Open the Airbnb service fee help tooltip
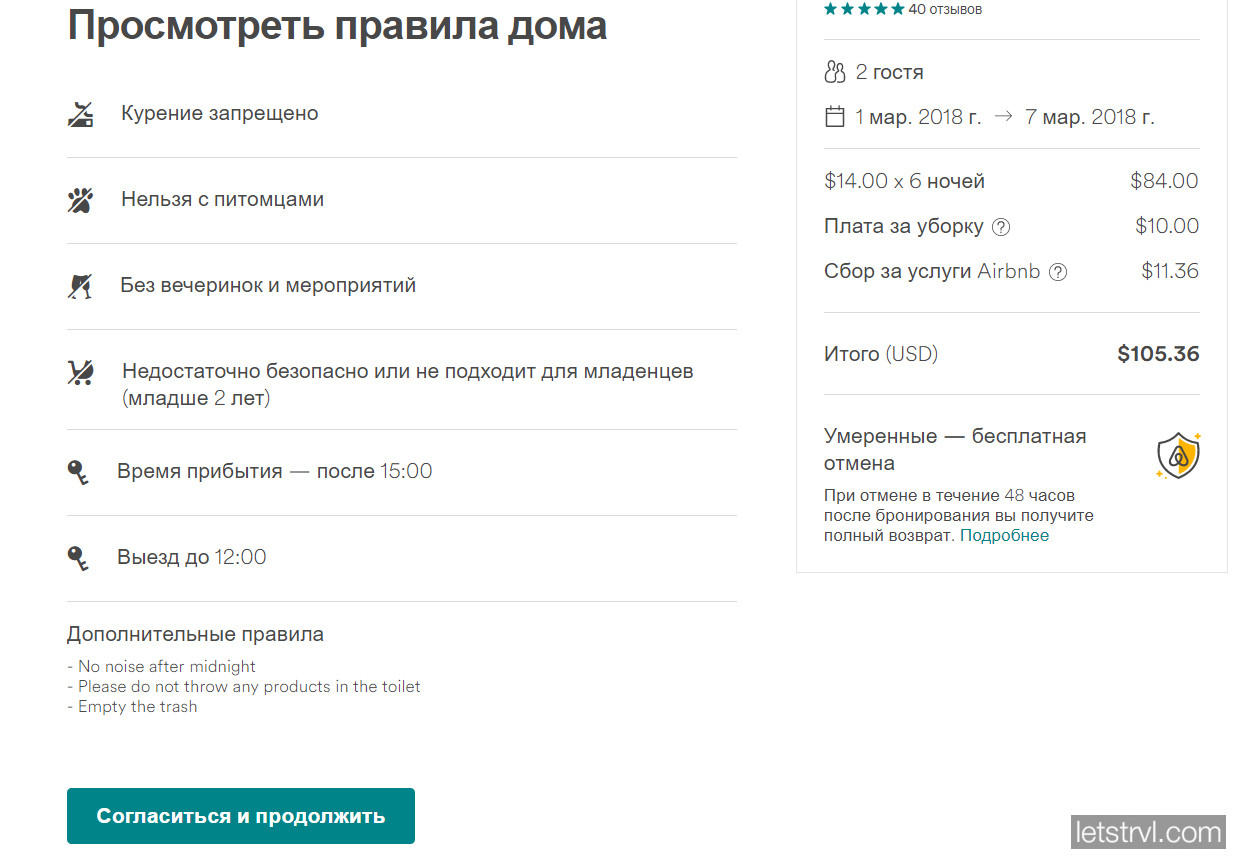 (x=1058, y=271)
